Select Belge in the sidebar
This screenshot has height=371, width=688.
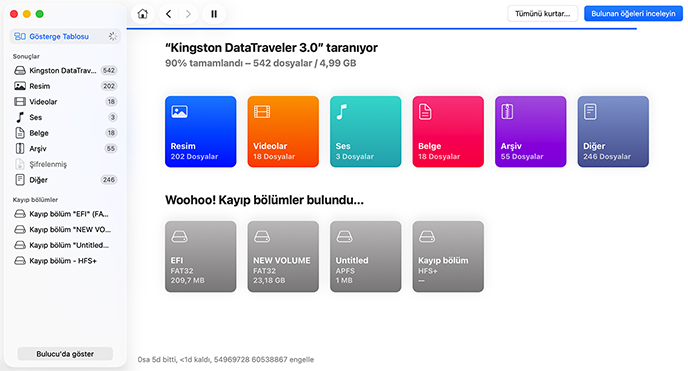(65, 133)
